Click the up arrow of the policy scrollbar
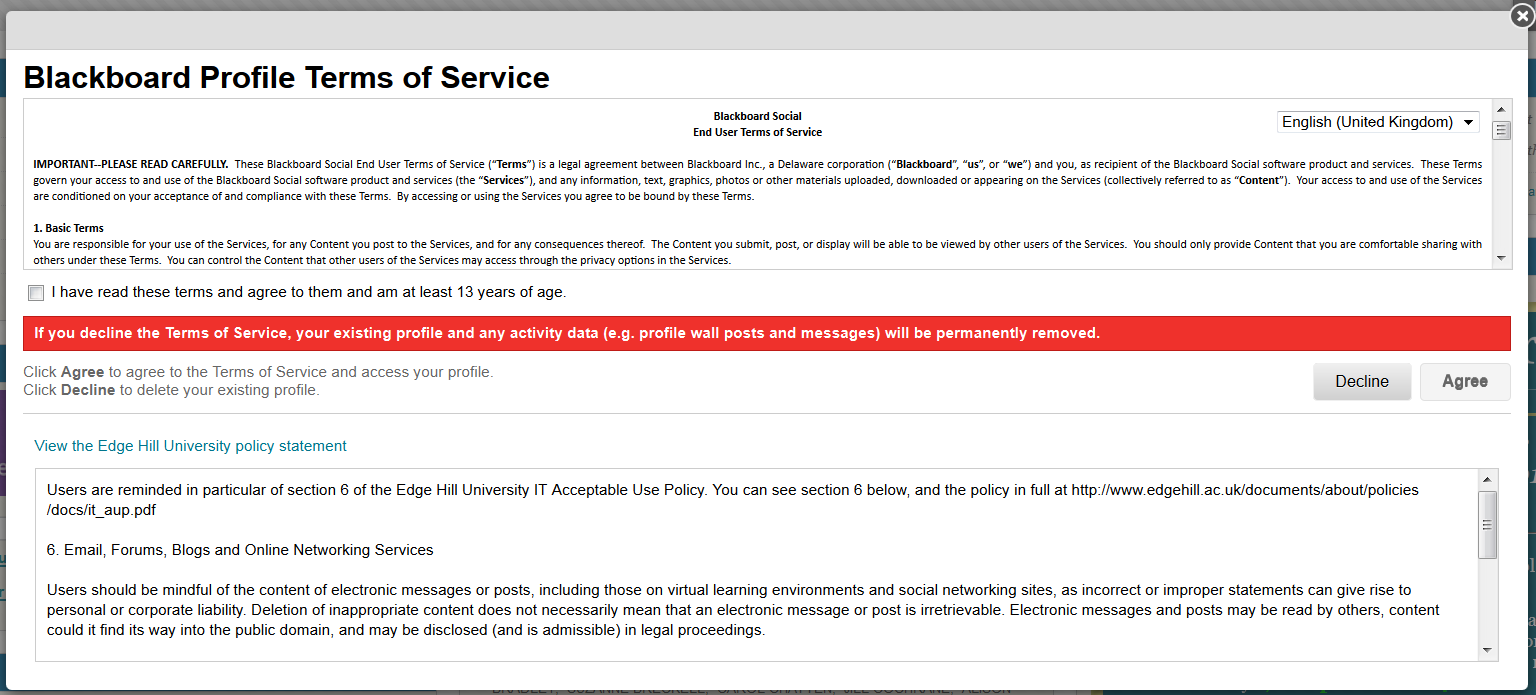The image size is (1536, 695). 1488,479
